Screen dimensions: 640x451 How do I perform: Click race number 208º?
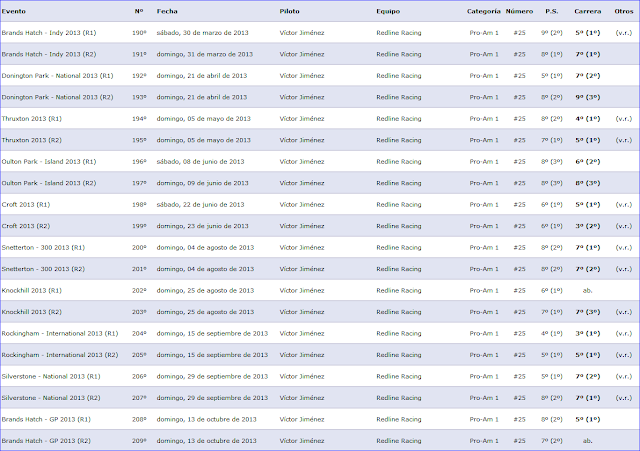[139, 420]
